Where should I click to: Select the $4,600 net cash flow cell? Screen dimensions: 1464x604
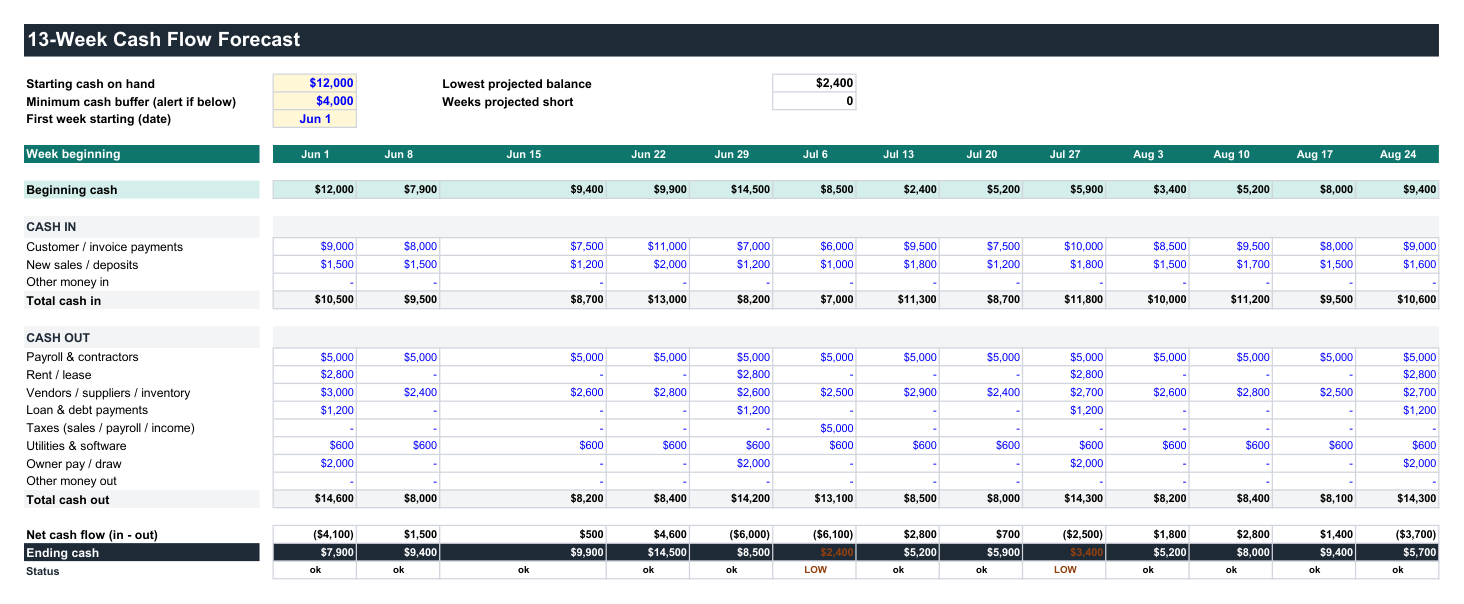[648, 535]
